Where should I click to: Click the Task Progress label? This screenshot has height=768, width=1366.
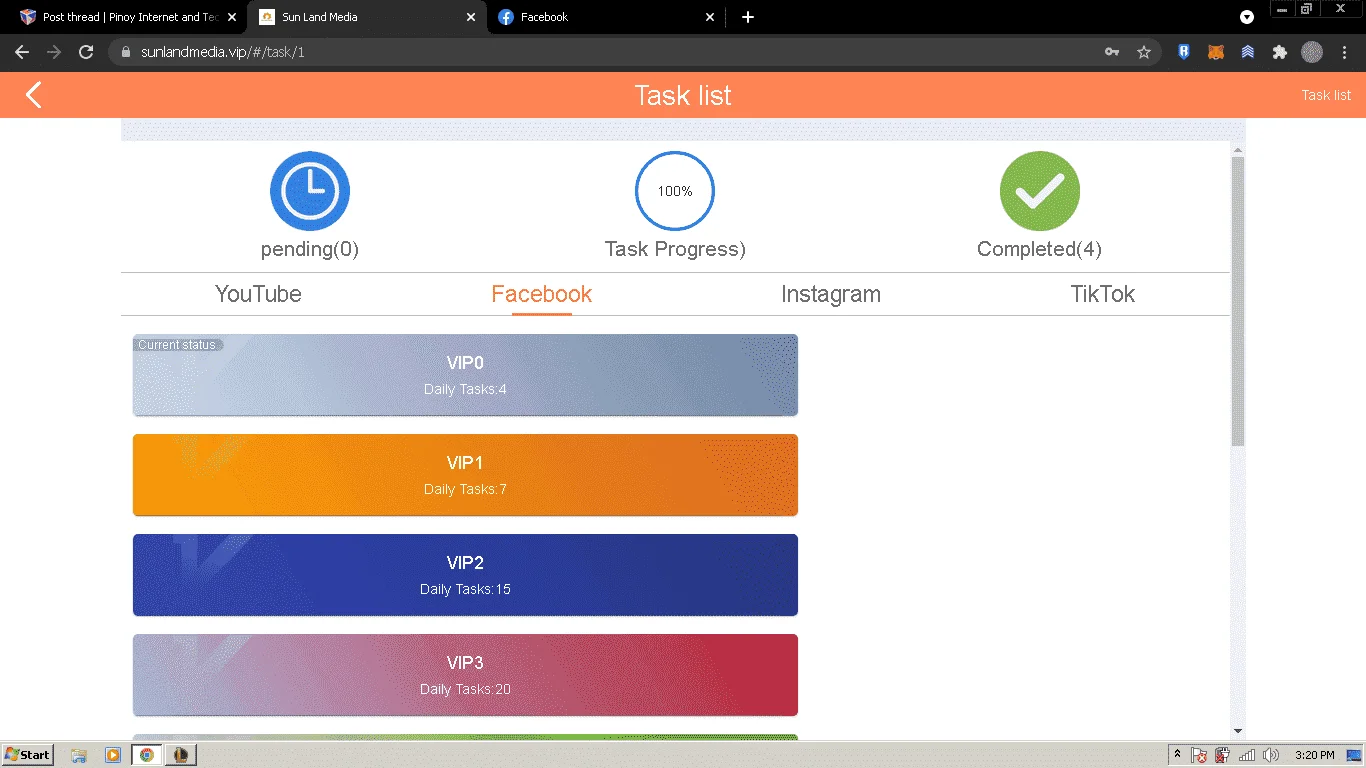point(675,249)
